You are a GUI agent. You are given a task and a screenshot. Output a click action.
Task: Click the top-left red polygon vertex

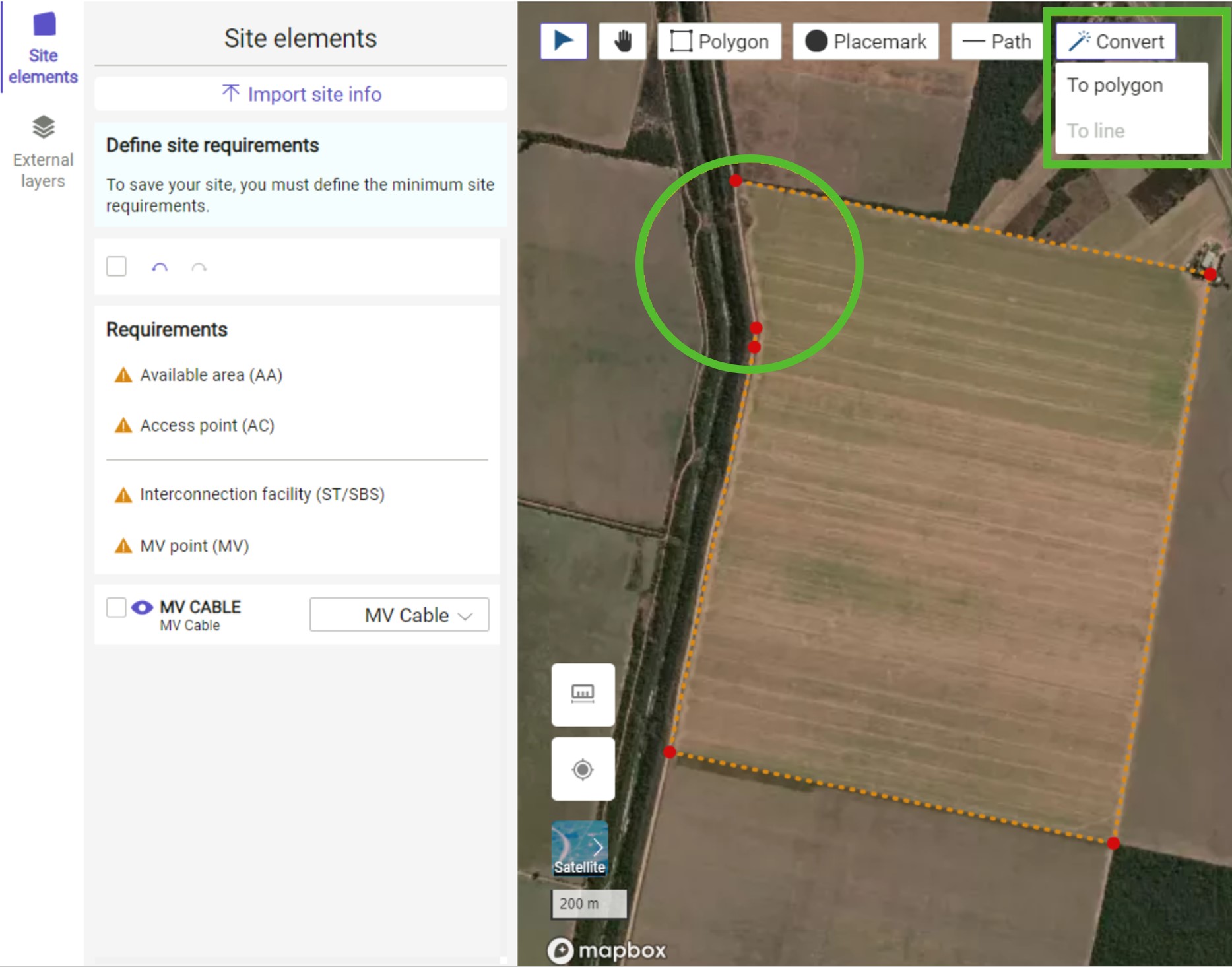(736, 180)
